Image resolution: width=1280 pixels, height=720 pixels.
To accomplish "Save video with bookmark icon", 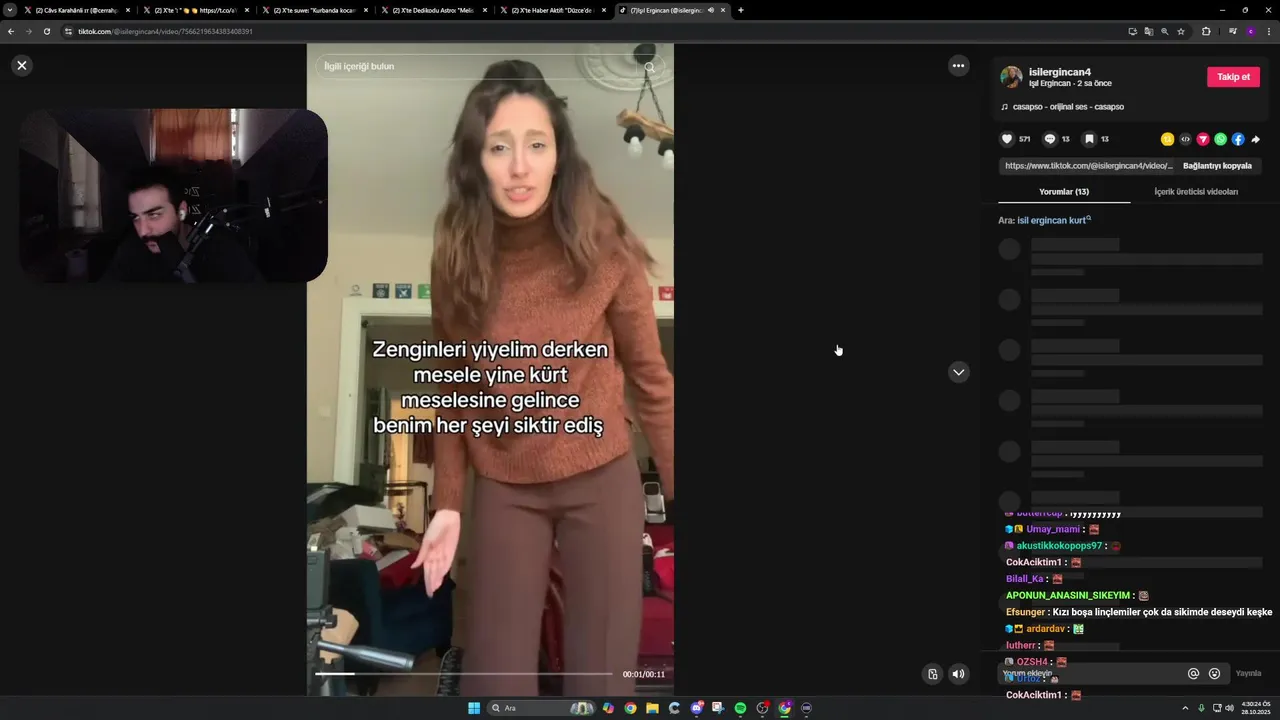I will tap(1089, 139).
